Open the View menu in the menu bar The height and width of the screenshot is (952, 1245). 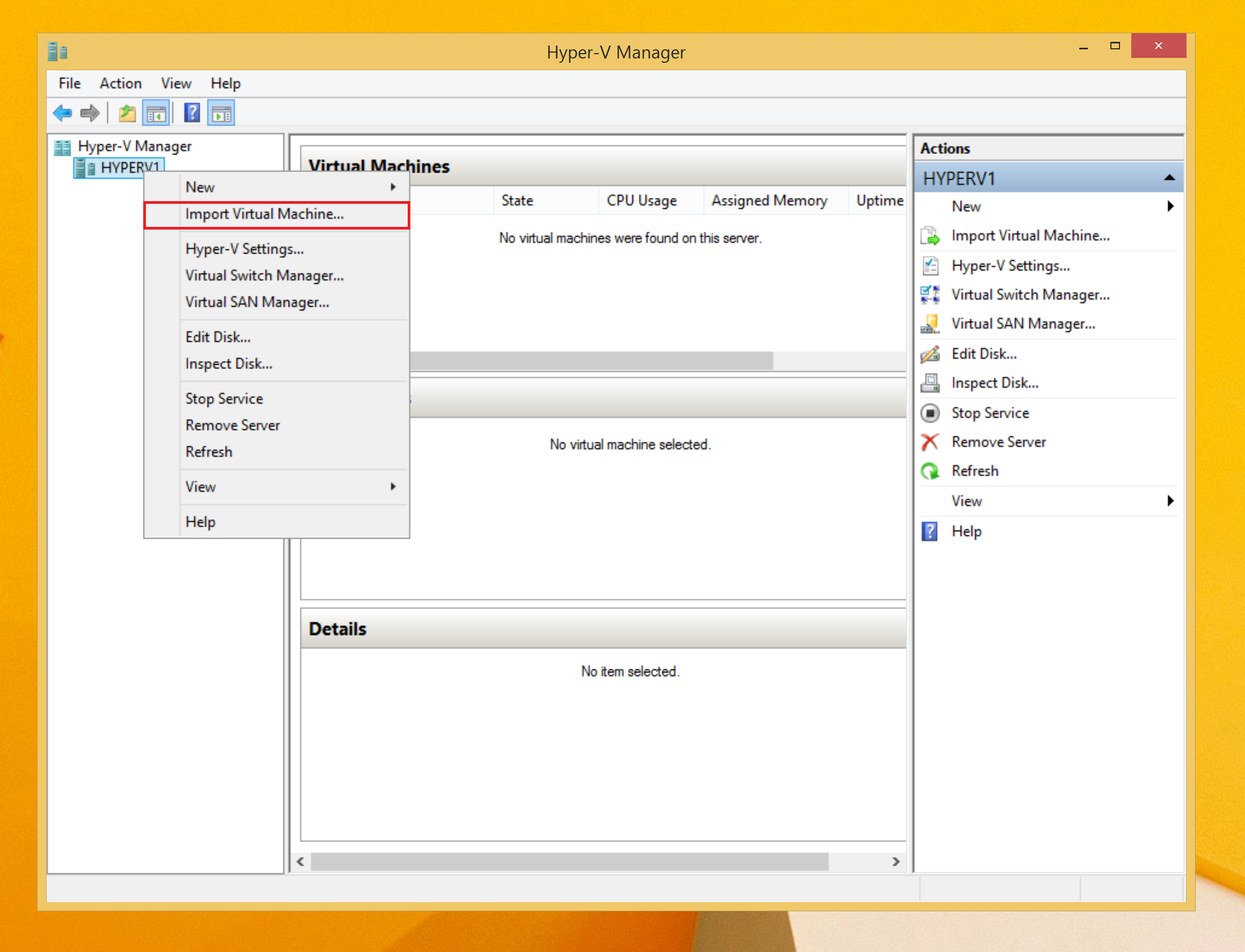pos(176,83)
